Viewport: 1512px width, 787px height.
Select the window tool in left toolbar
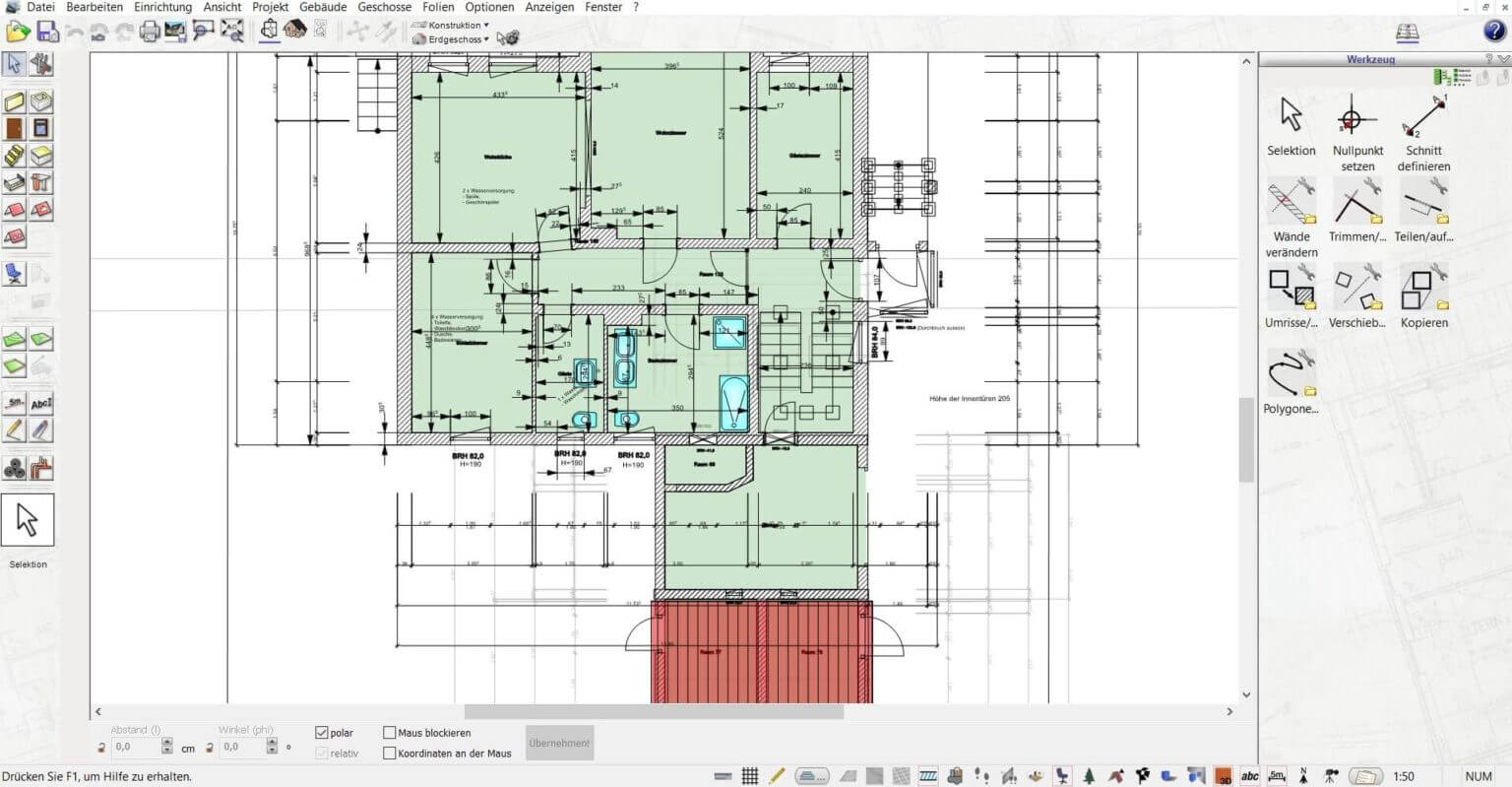pyautogui.click(x=40, y=128)
